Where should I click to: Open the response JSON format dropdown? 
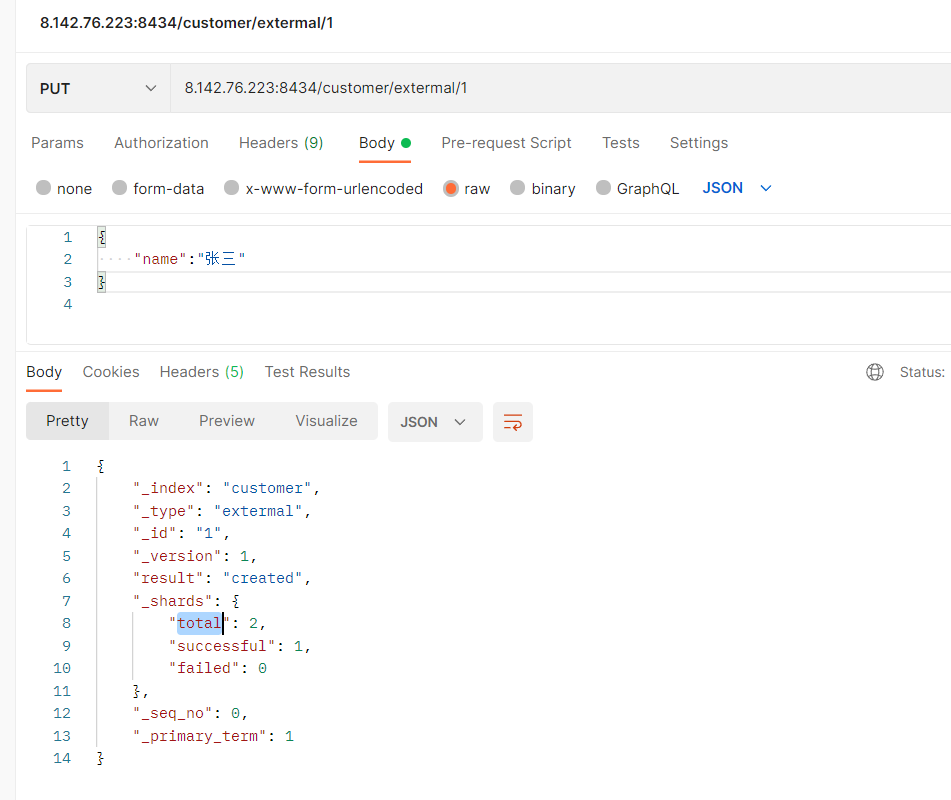[x=435, y=422]
